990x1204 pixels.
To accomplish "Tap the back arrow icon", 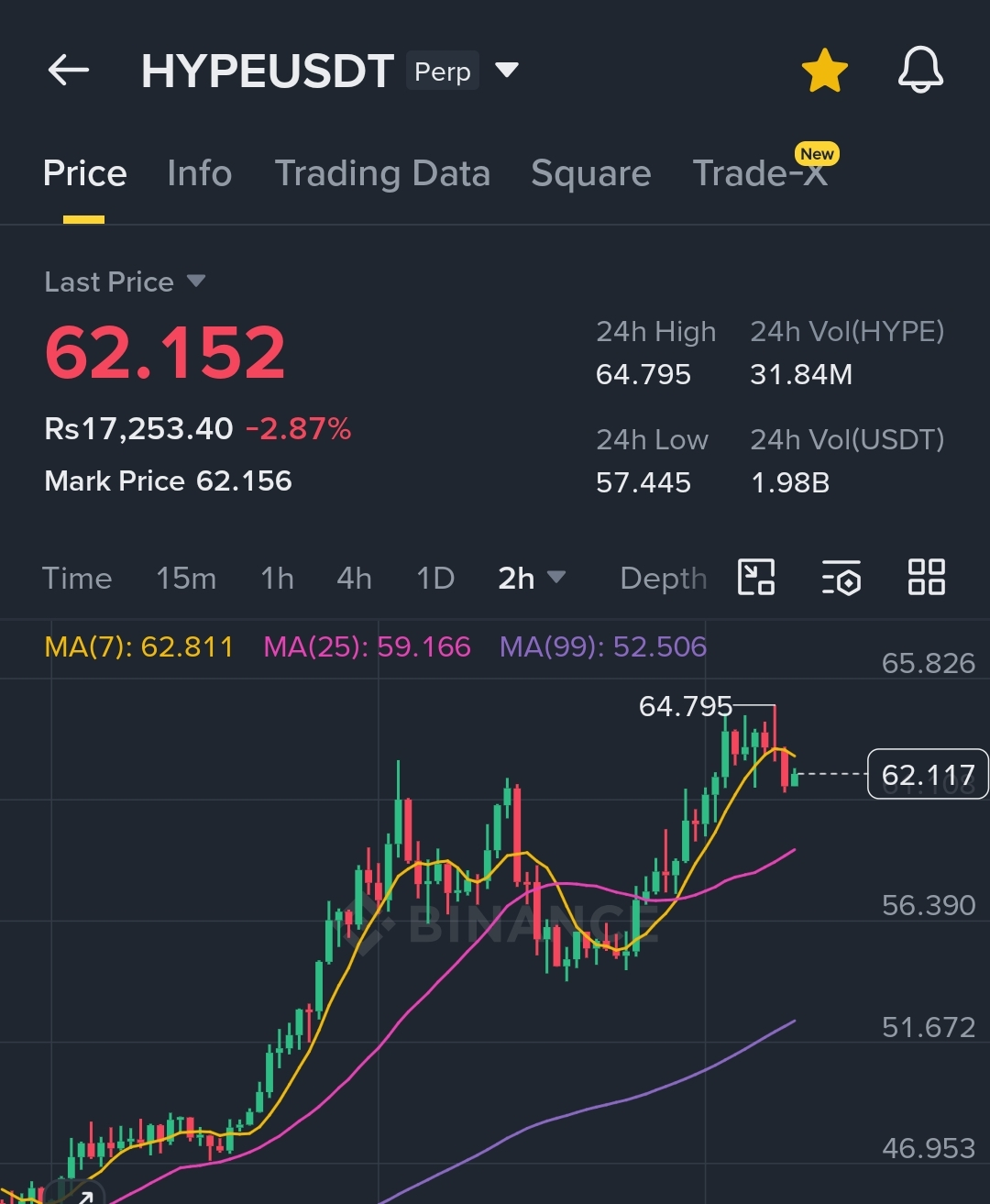I will (x=69, y=70).
